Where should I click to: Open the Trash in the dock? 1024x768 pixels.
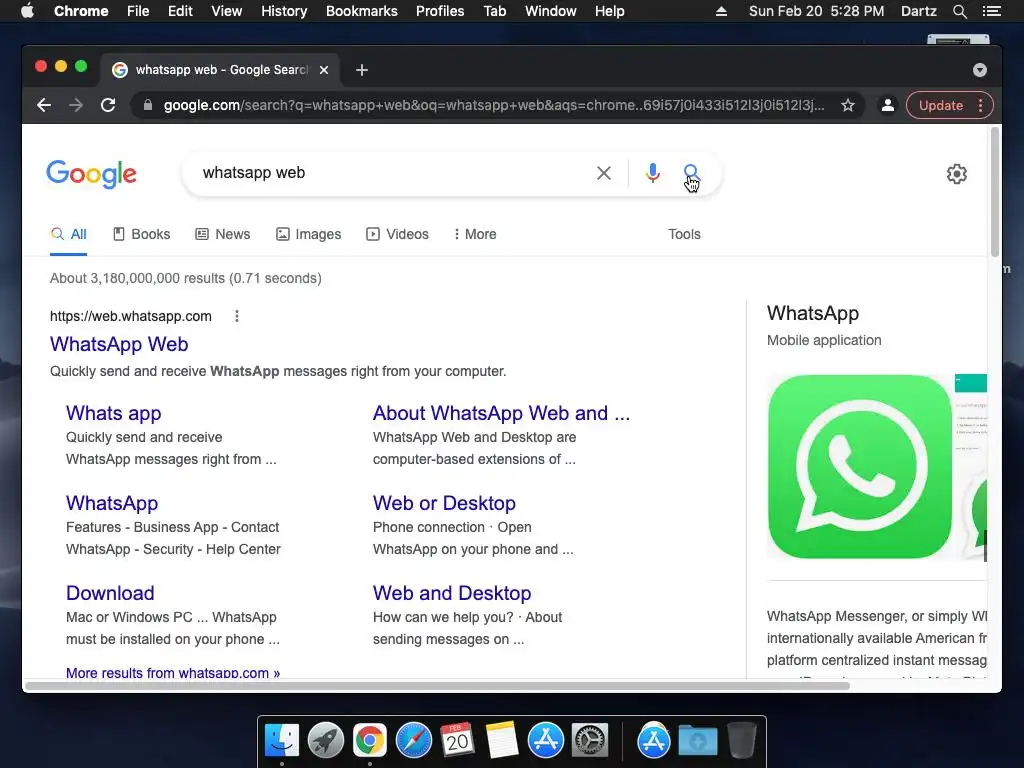point(741,741)
